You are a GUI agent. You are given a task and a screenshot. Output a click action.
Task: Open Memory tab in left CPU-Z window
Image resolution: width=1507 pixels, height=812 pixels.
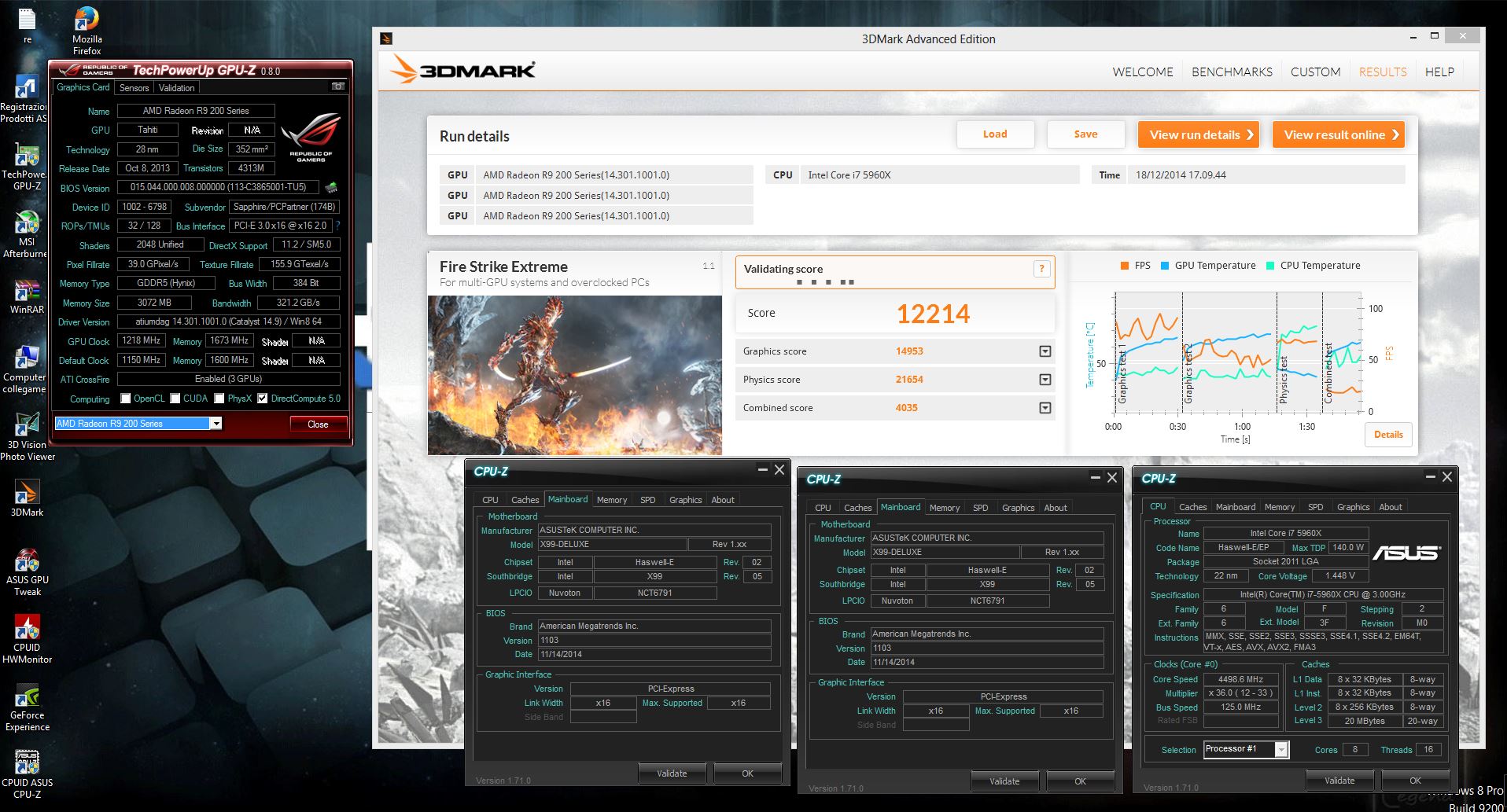coord(611,500)
